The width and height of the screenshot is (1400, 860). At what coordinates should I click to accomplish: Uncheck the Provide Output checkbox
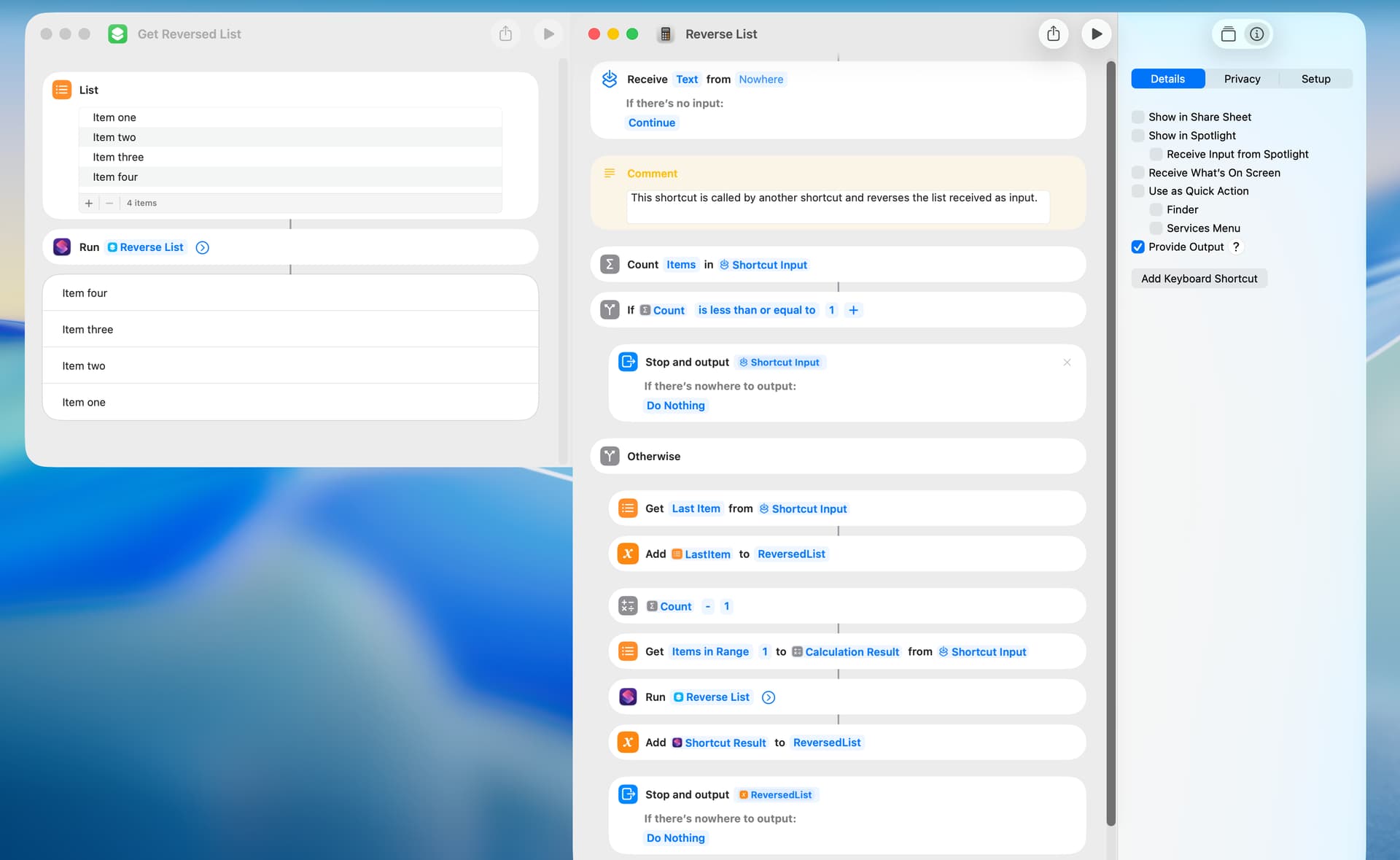[x=1137, y=247]
